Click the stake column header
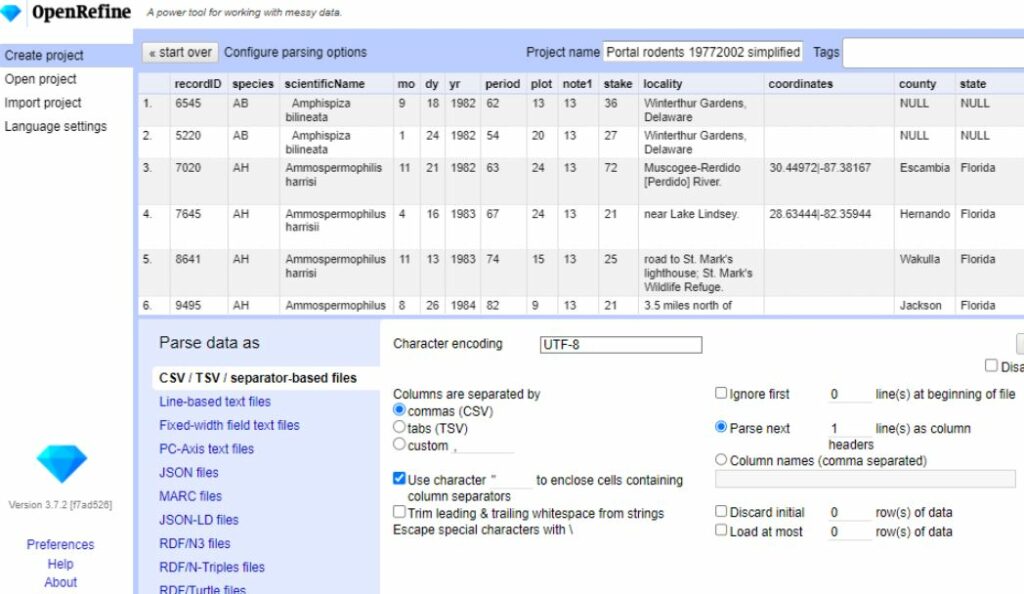The width and height of the screenshot is (1024, 594). click(x=618, y=84)
